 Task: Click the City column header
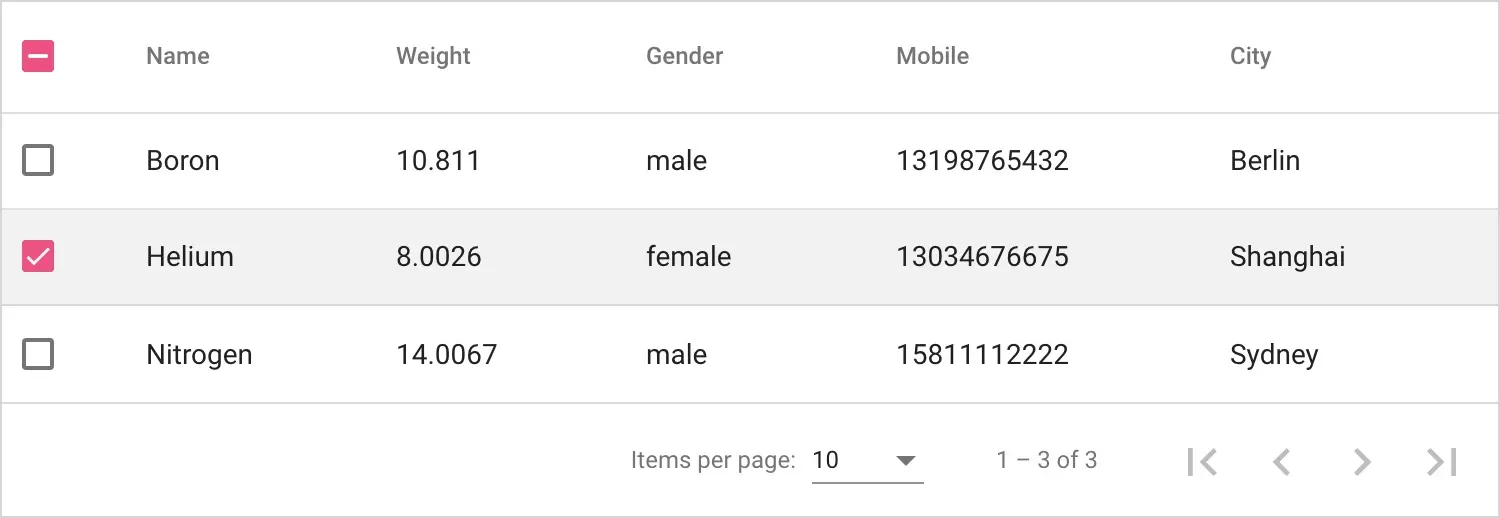pos(1250,56)
